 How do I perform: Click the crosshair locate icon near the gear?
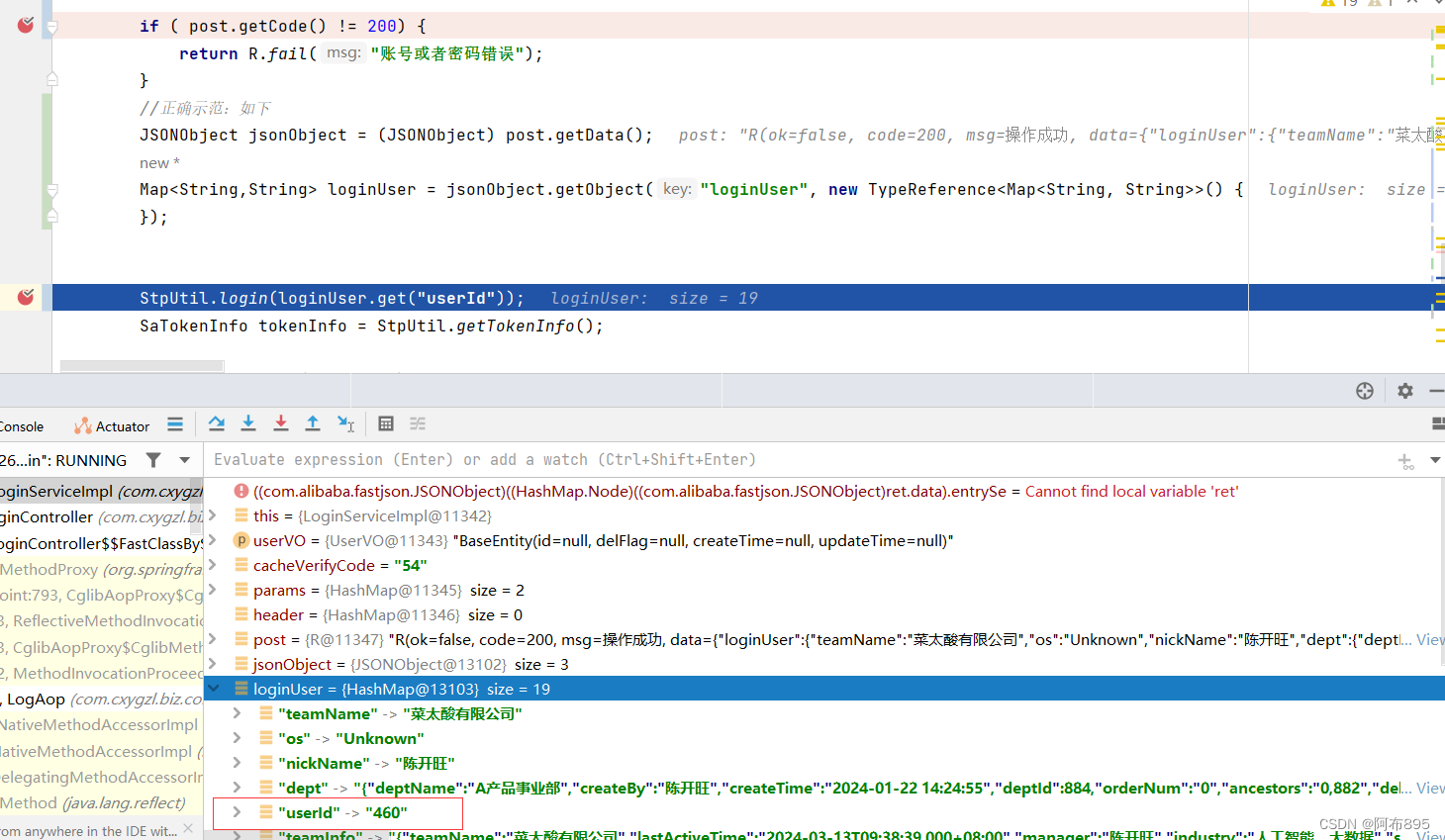coord(1365,391)
